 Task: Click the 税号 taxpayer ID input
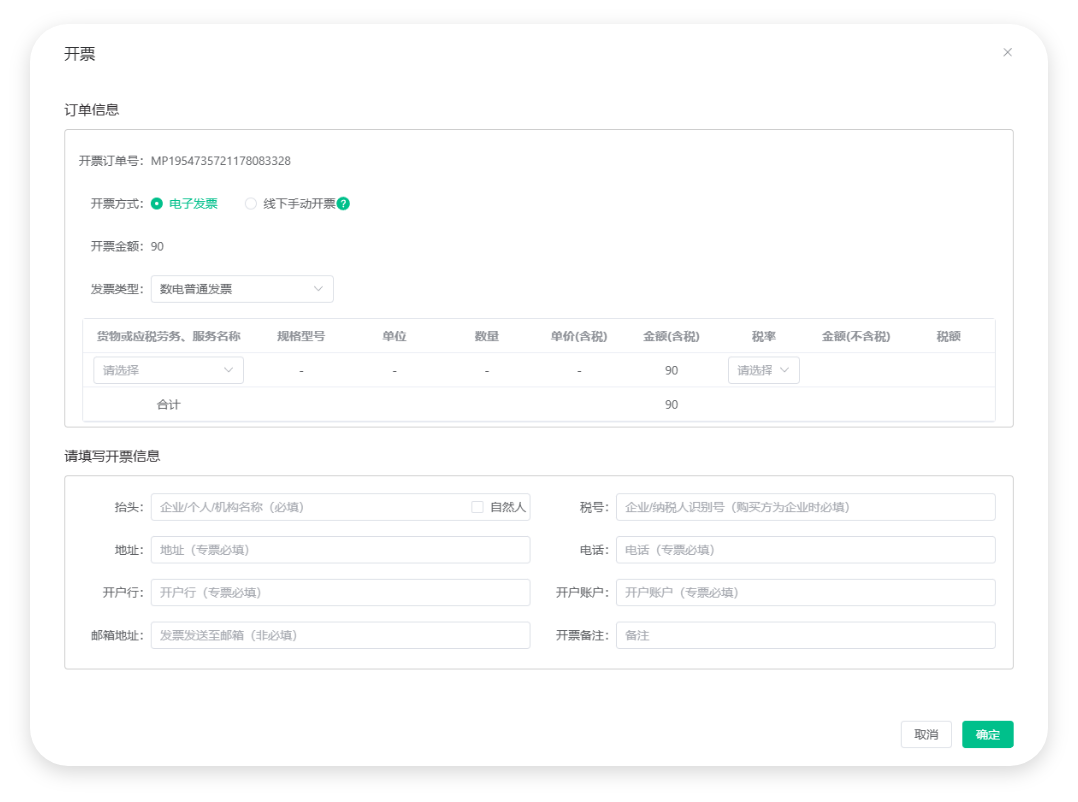point(805,507)
